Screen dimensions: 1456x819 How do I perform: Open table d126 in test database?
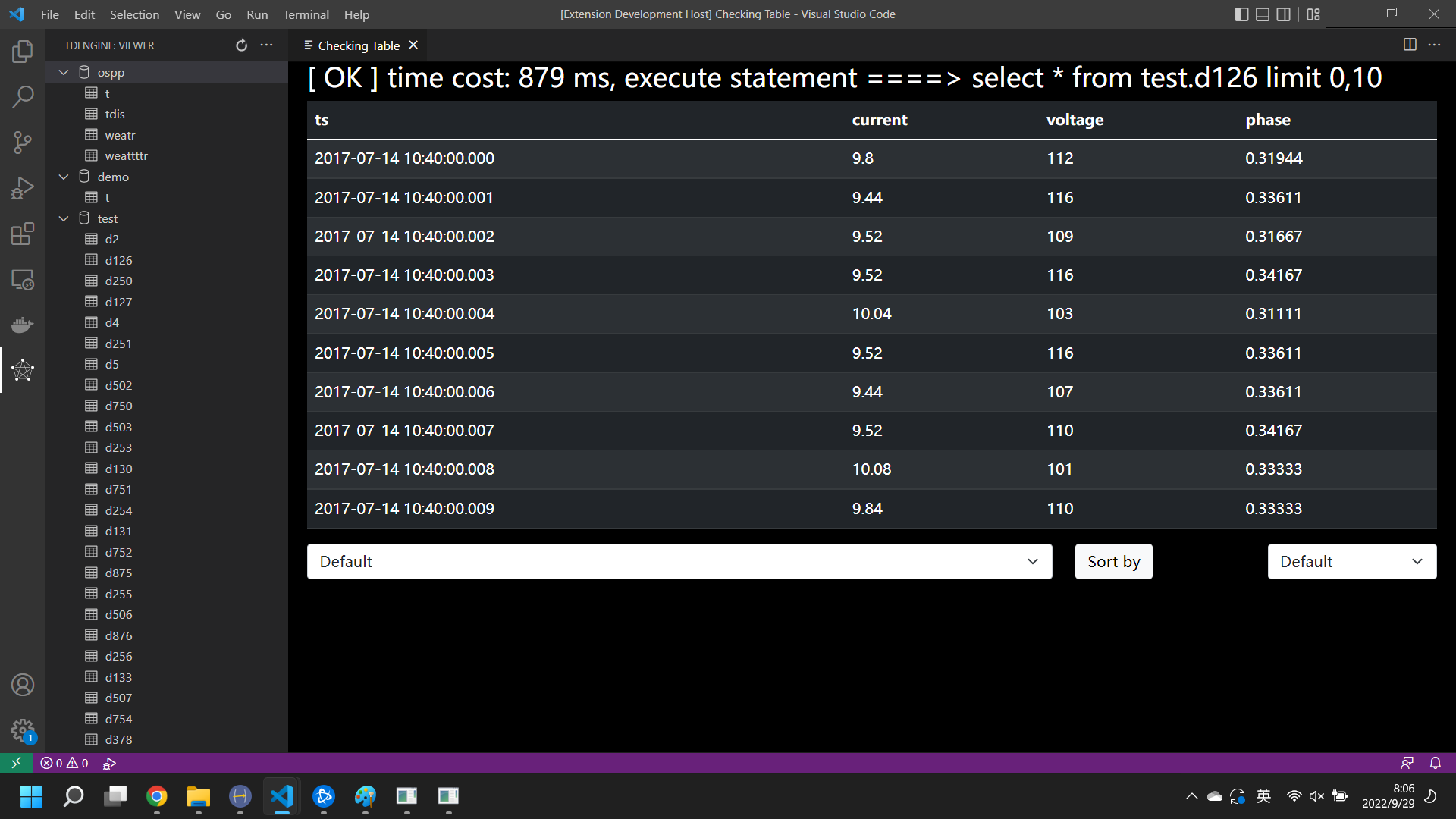pyautogui.click(x=118, y=260)
